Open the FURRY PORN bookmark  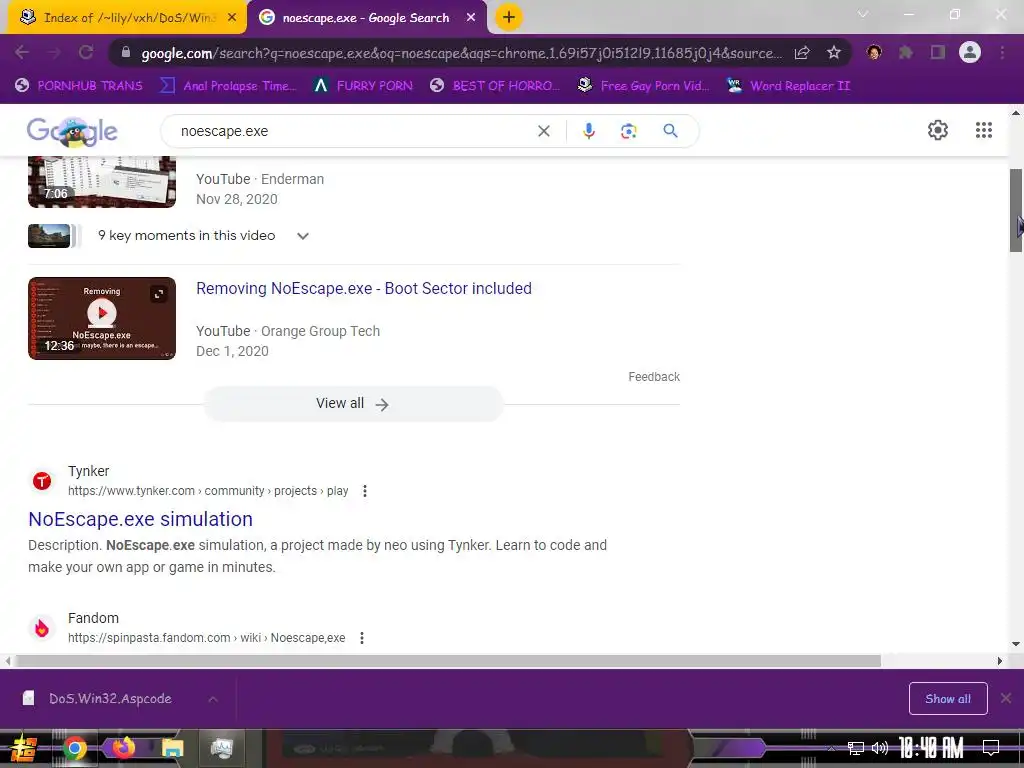pyautogui.click(x=363, y=86)
